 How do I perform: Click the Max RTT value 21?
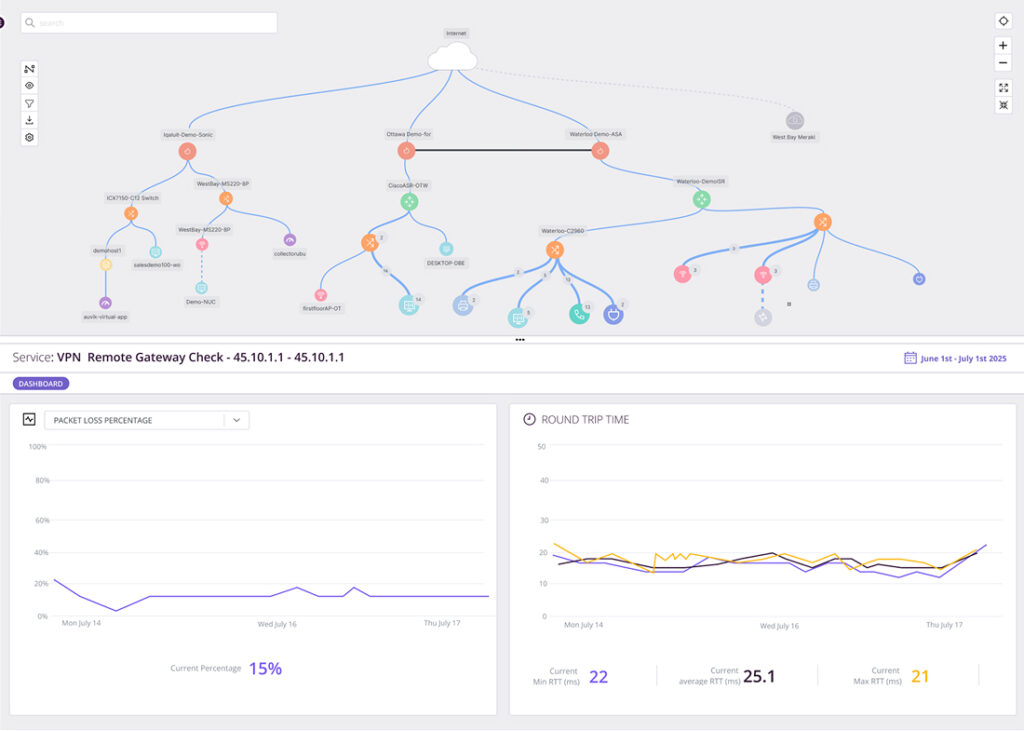pyautogui.click(x=920, y=676)
